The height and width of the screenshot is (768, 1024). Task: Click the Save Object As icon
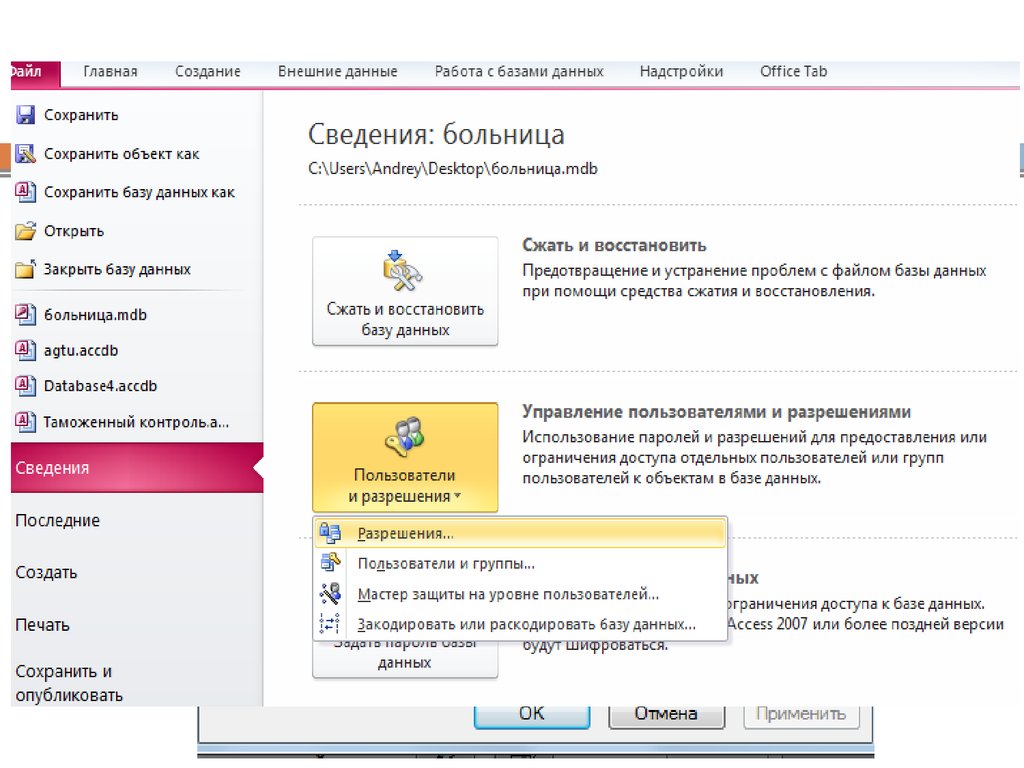click(26, 154)
